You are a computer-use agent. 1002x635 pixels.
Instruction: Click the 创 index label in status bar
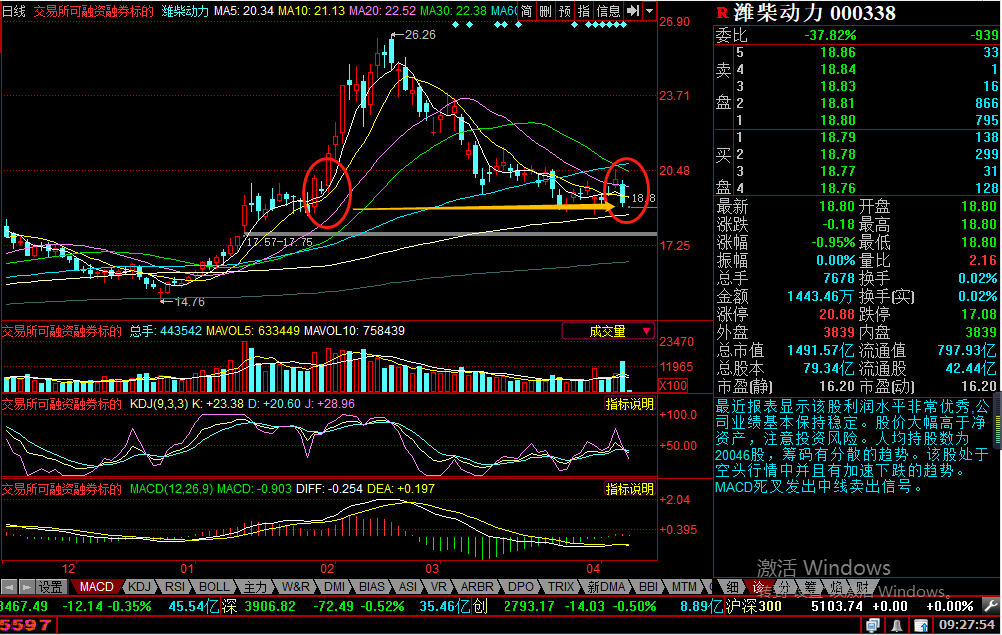[x=480, y=606]
